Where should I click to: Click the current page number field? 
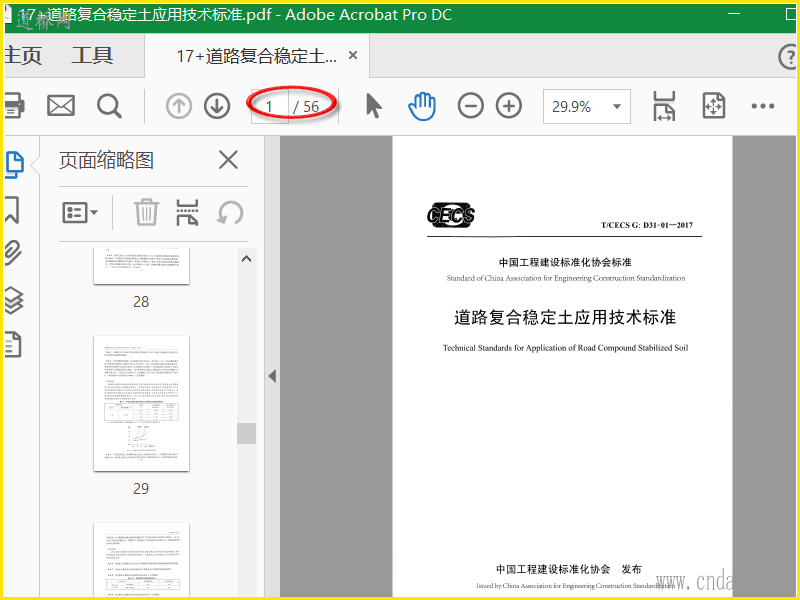pos(269,106)
